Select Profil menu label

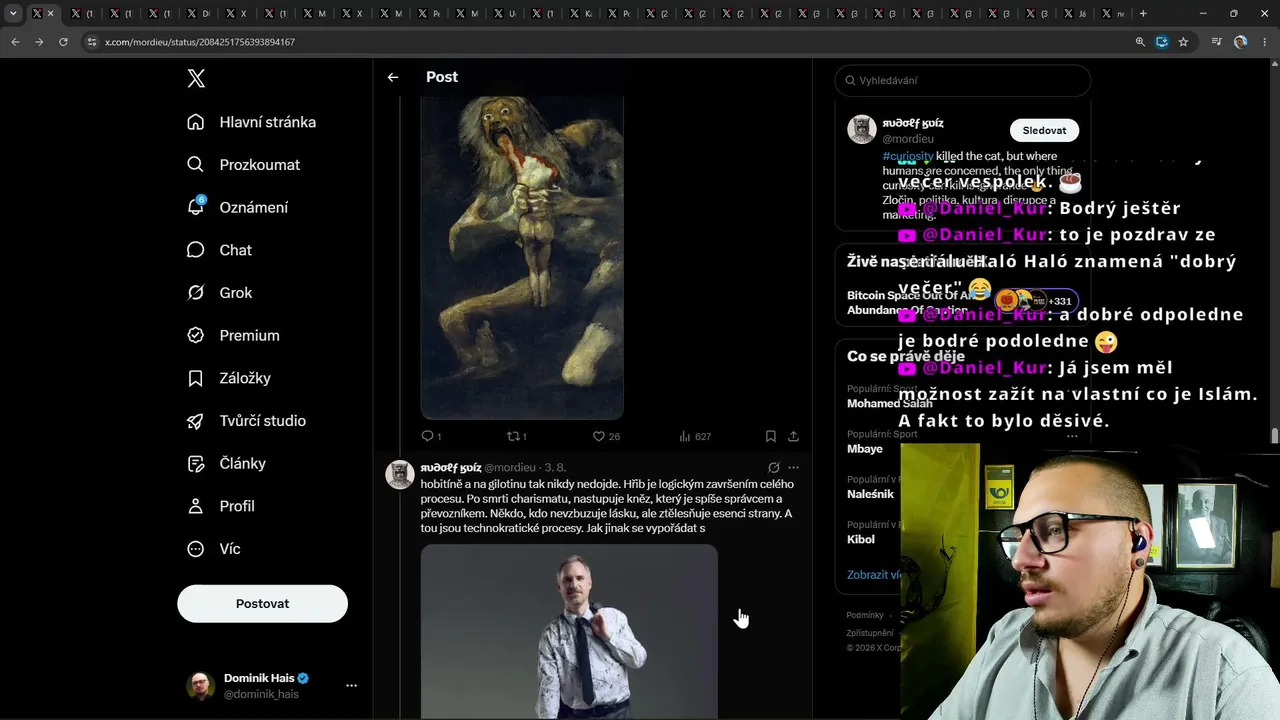click(237, 506)
